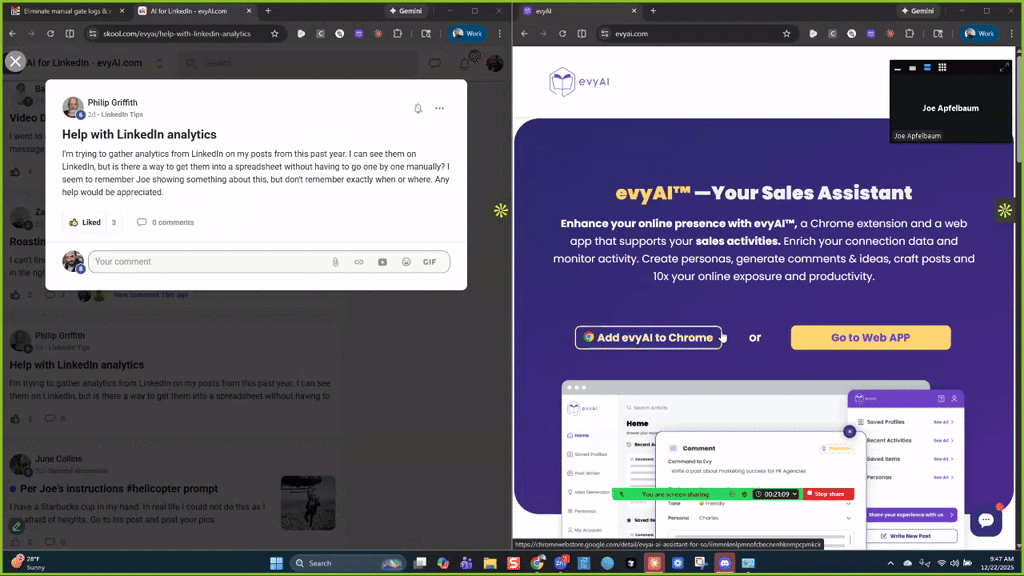The width and height of the screenshot is (1024, 576).
Task: Open Idea Generator in the evyAI sidebar
Action: click(588, 492)
